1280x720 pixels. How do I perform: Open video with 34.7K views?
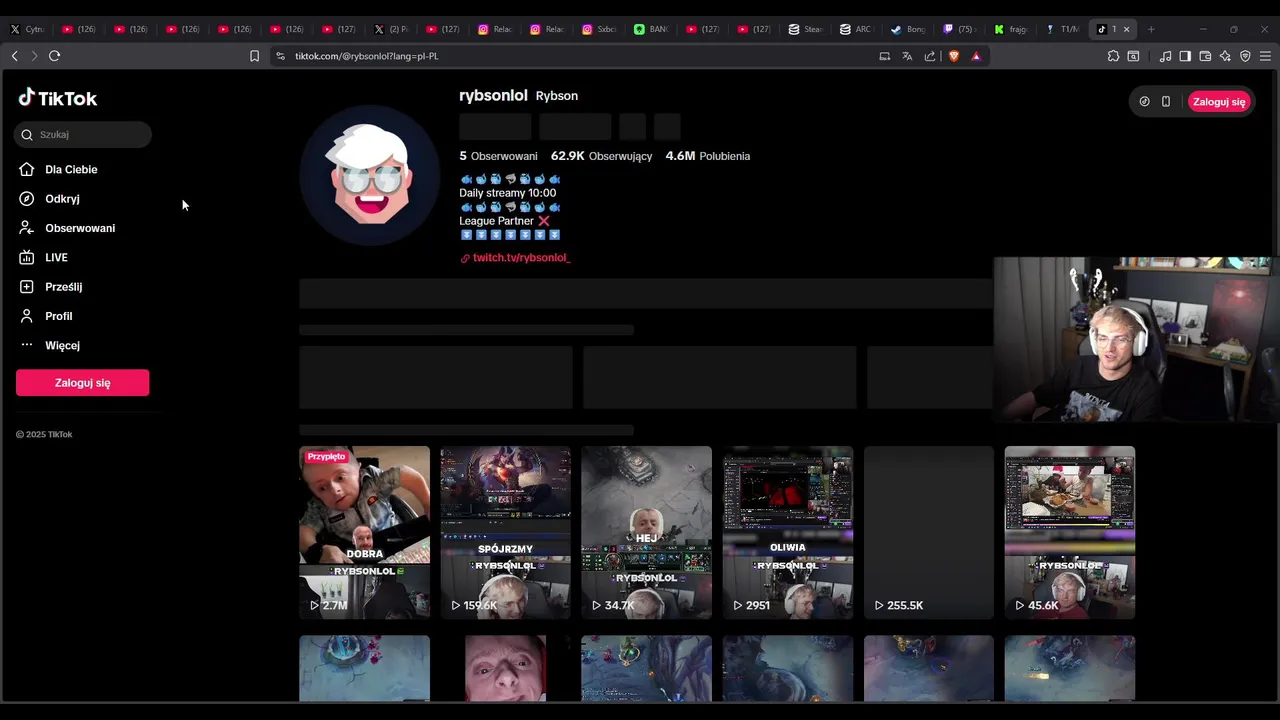(x=646, y=532)
